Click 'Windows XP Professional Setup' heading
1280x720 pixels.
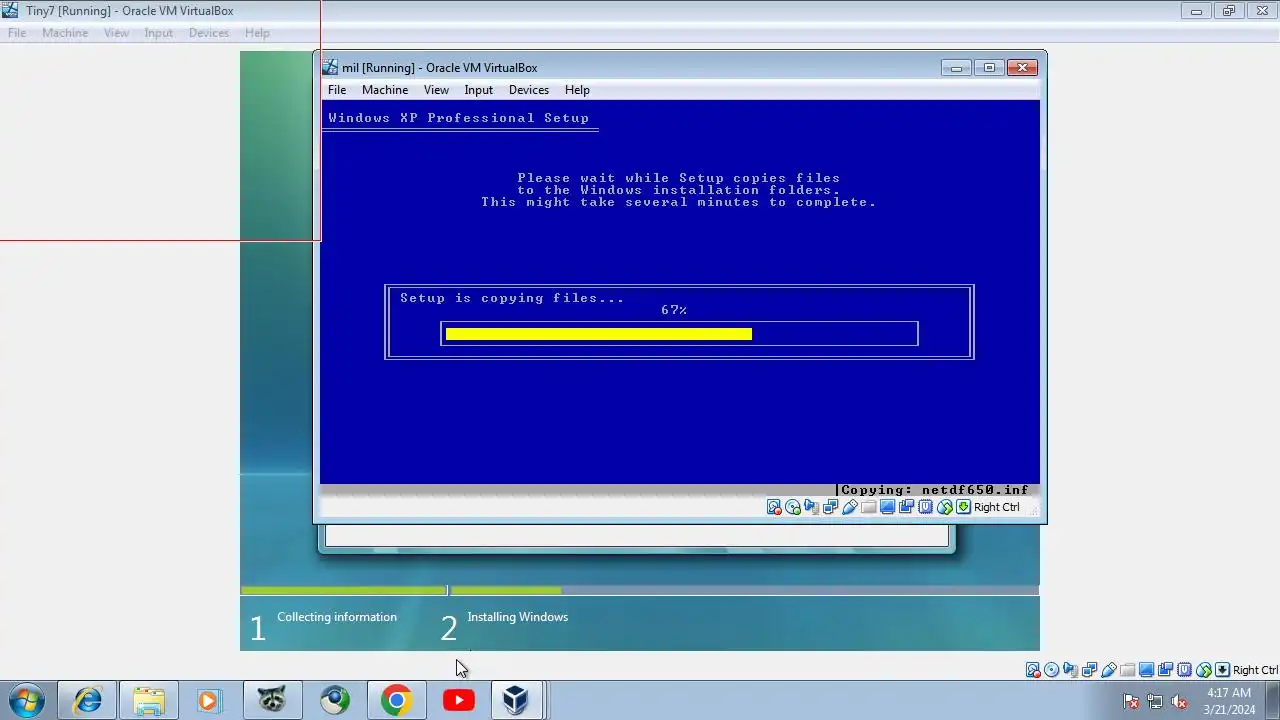tap(459, 118)
